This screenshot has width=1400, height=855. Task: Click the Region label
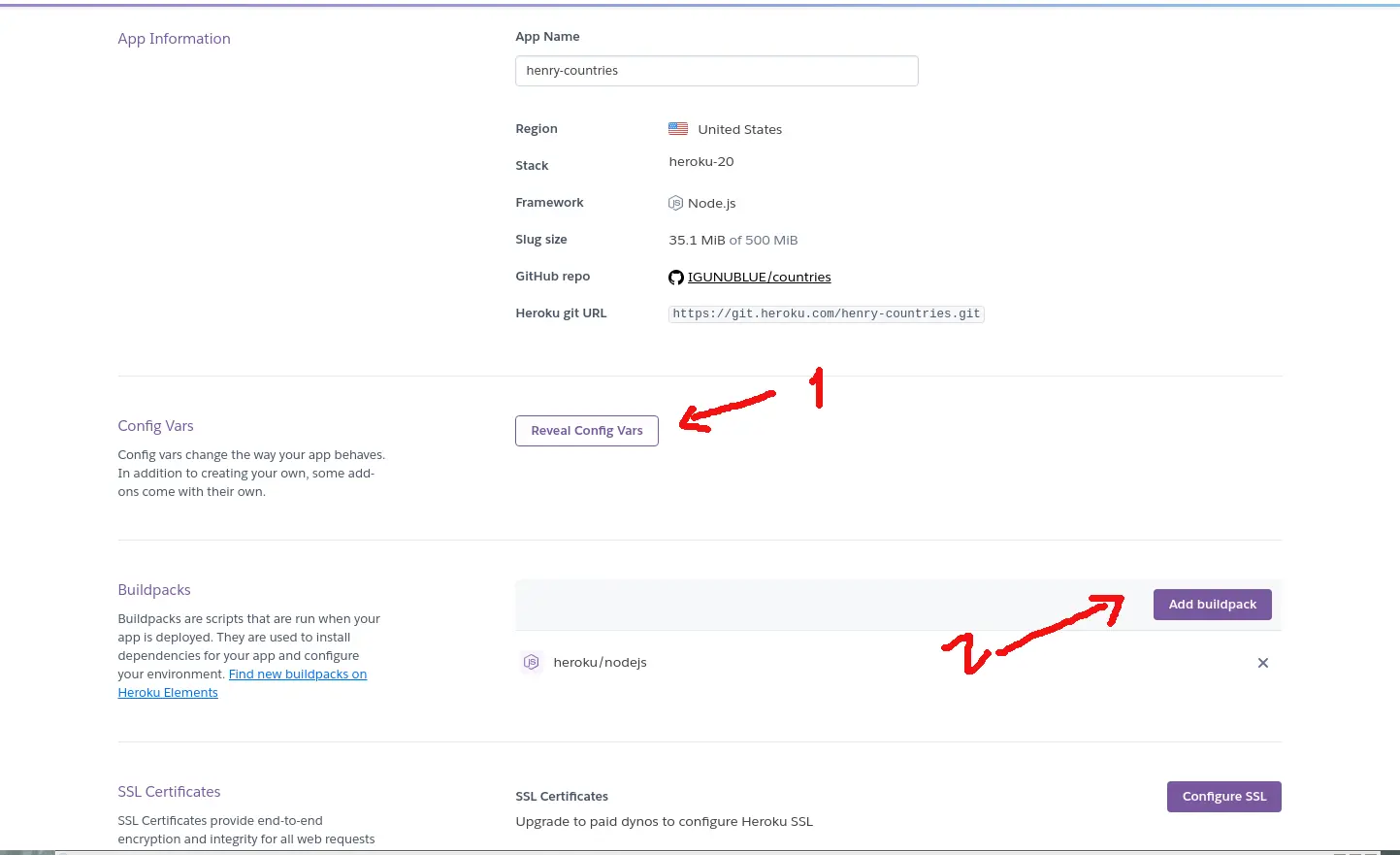coord(537,129)
